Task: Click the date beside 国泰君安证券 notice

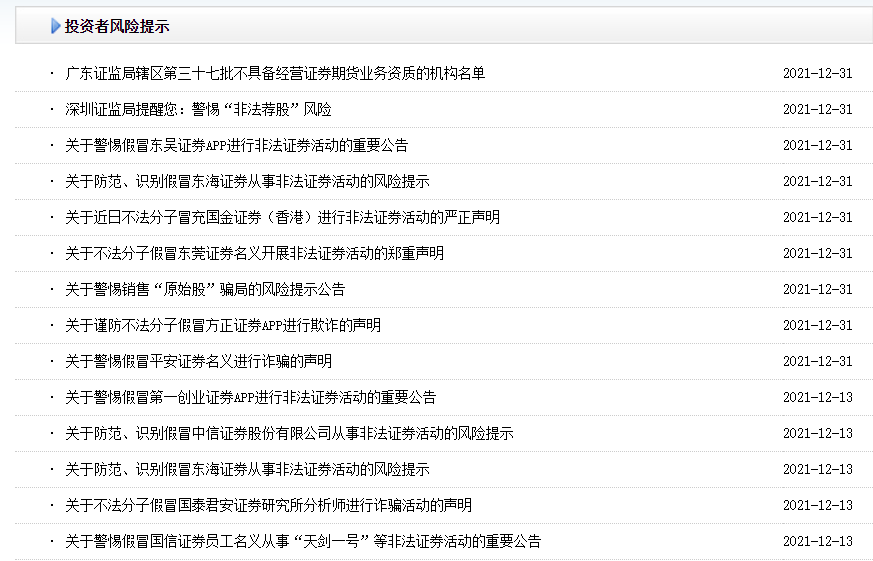Action: click(x=817, y=505)
